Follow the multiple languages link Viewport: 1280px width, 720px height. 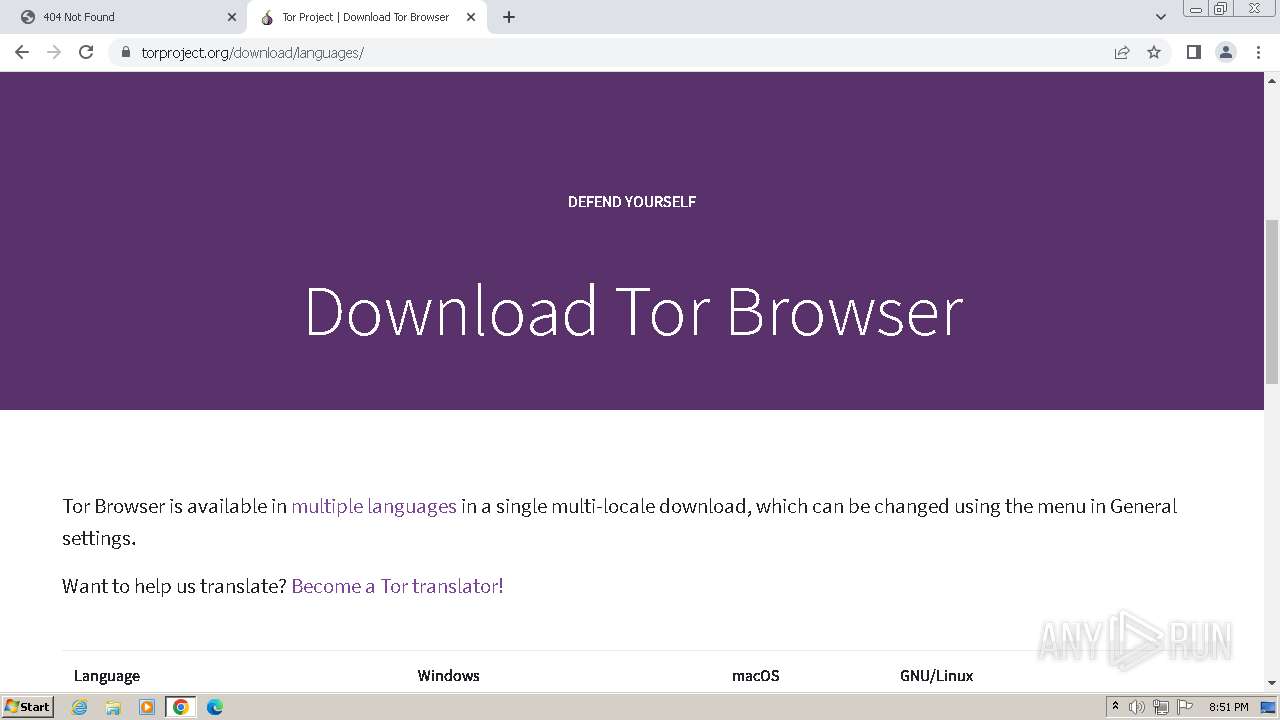coord(374,506)
